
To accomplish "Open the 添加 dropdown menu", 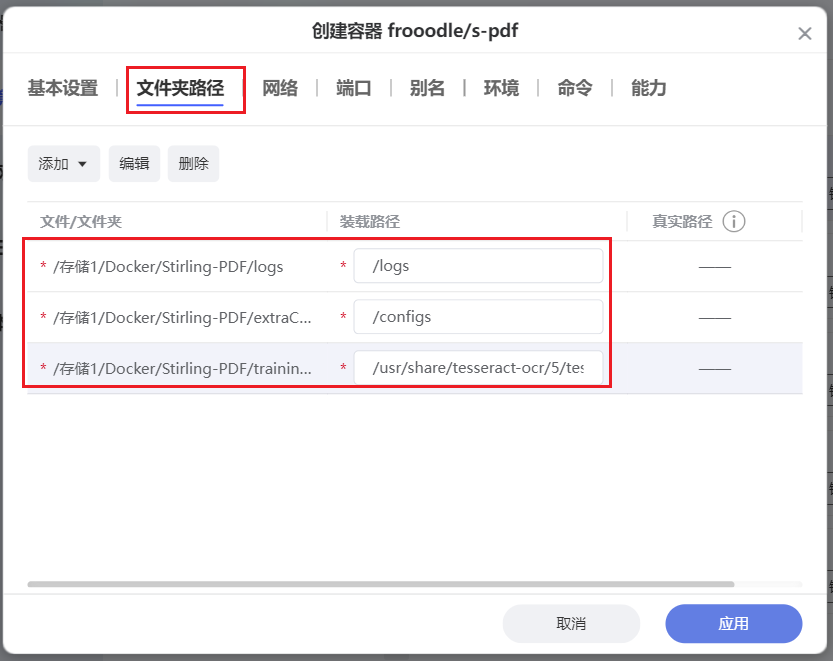I will pos(63,164).
